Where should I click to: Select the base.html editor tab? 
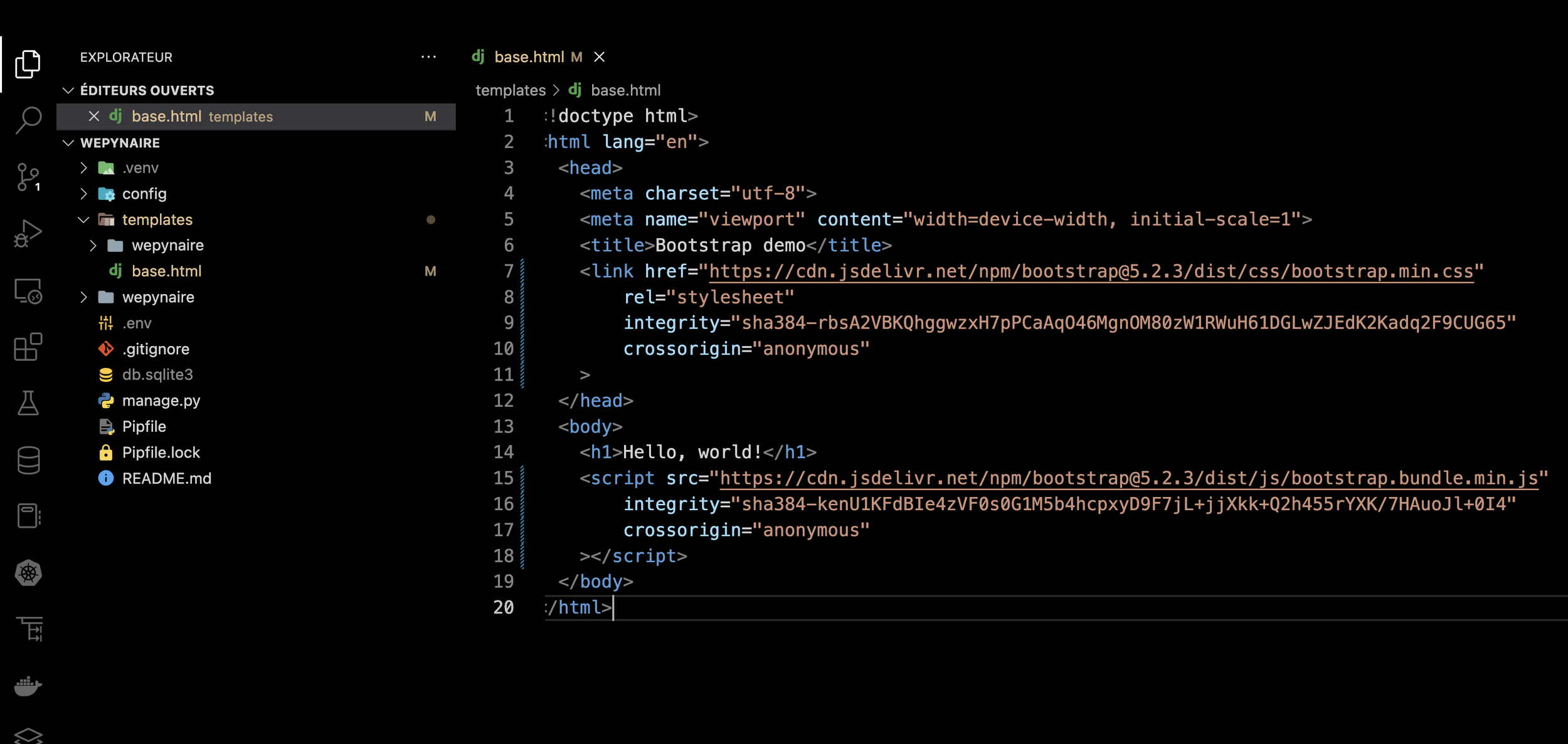pyautogui.click(x=529, y=57)
